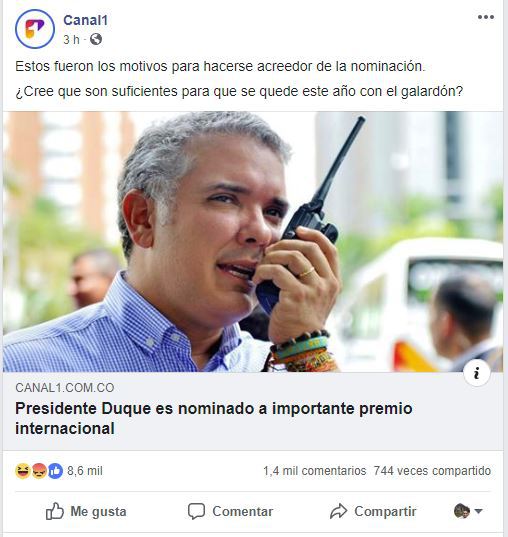The height and width of the screenshot is (537, 508).
Task: Open the Canal1 profile picture
Action: point(35,29)
